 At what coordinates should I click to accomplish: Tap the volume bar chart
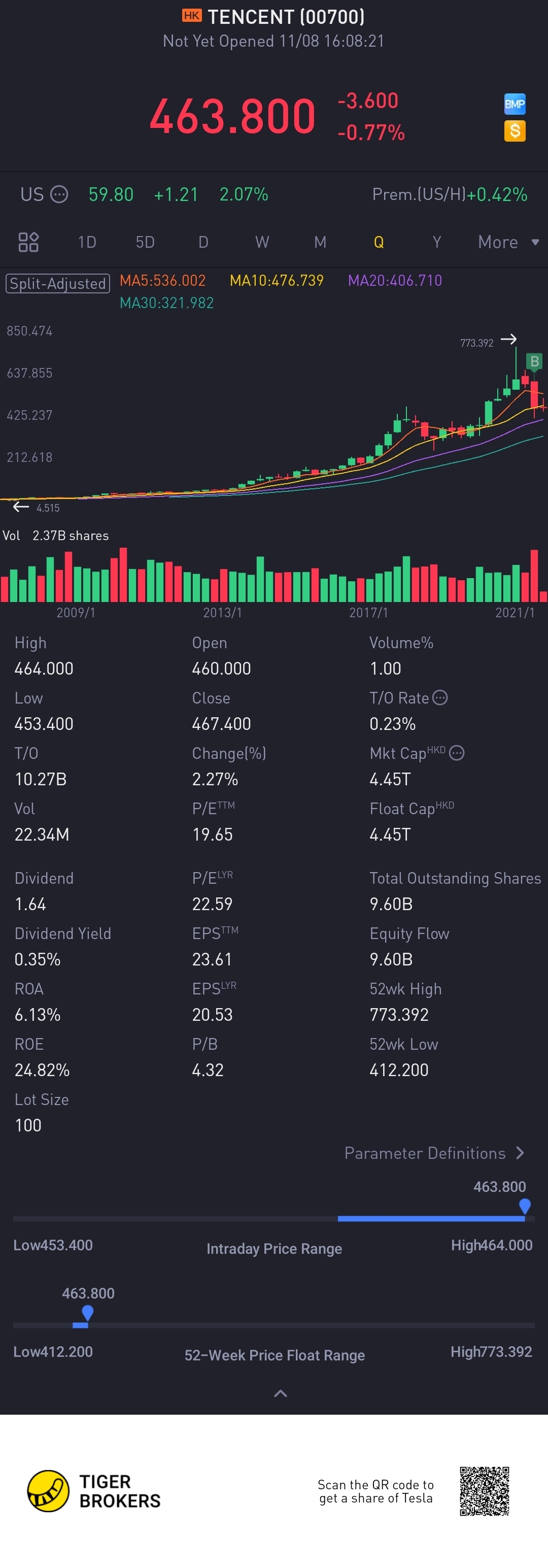273,575
